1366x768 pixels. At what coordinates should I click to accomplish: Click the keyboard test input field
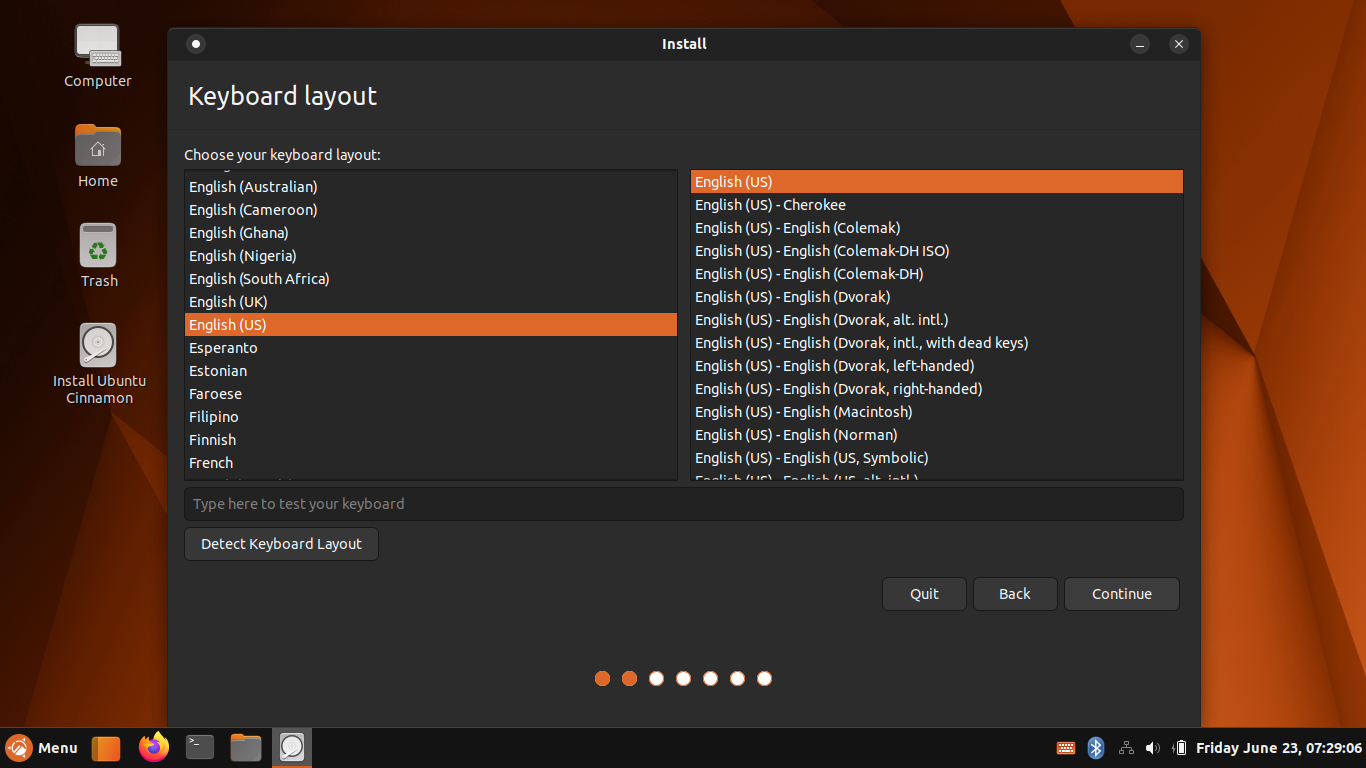coord(684,504)
